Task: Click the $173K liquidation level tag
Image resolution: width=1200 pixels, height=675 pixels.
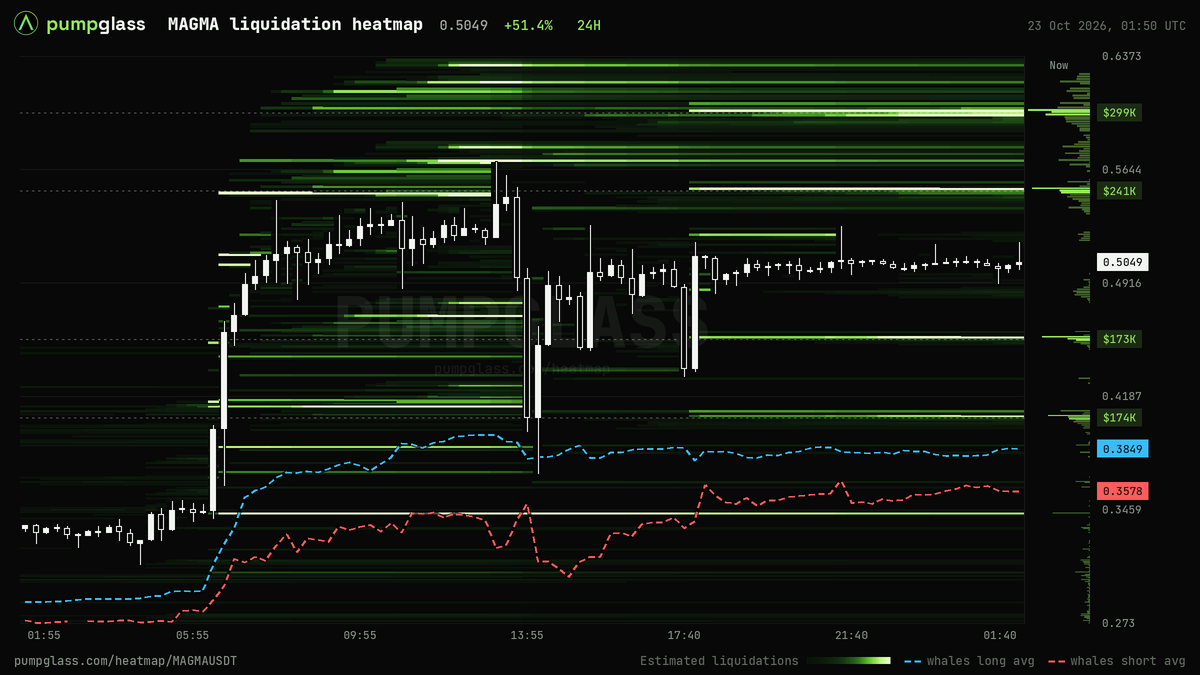Action: point(1119,339)
